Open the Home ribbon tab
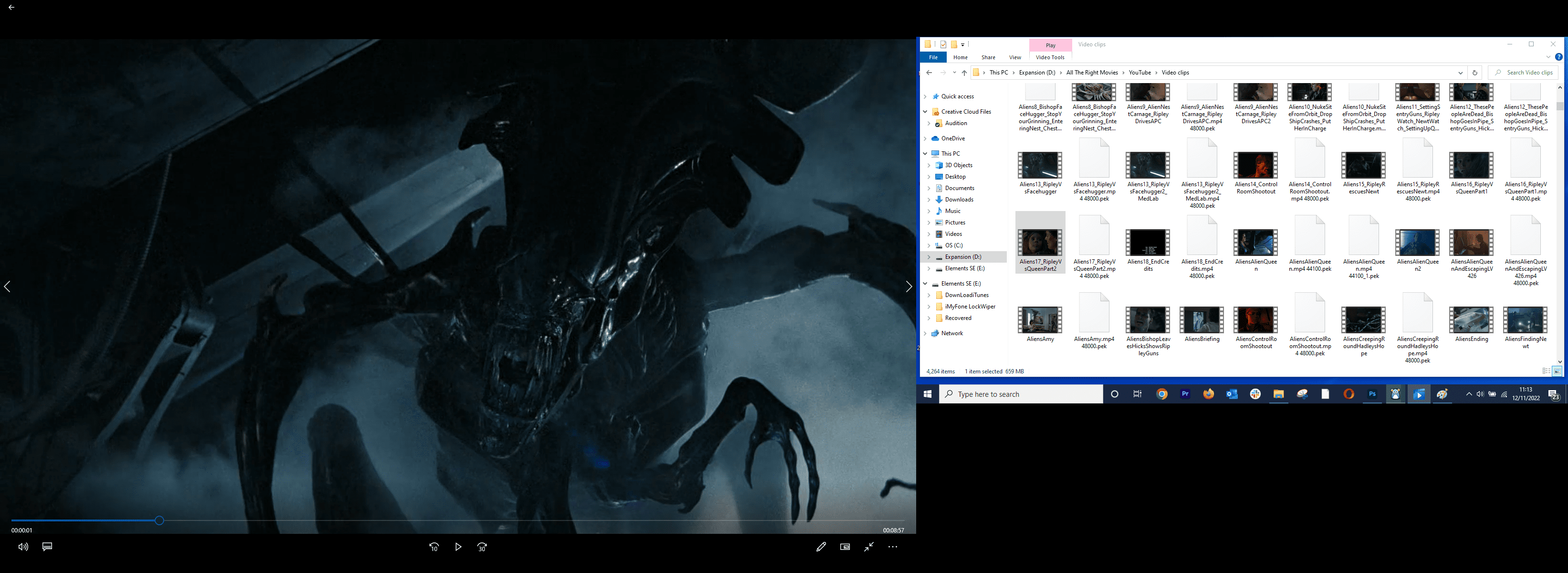The width and height of the screenshot is (1568, 573). (961, 57)
